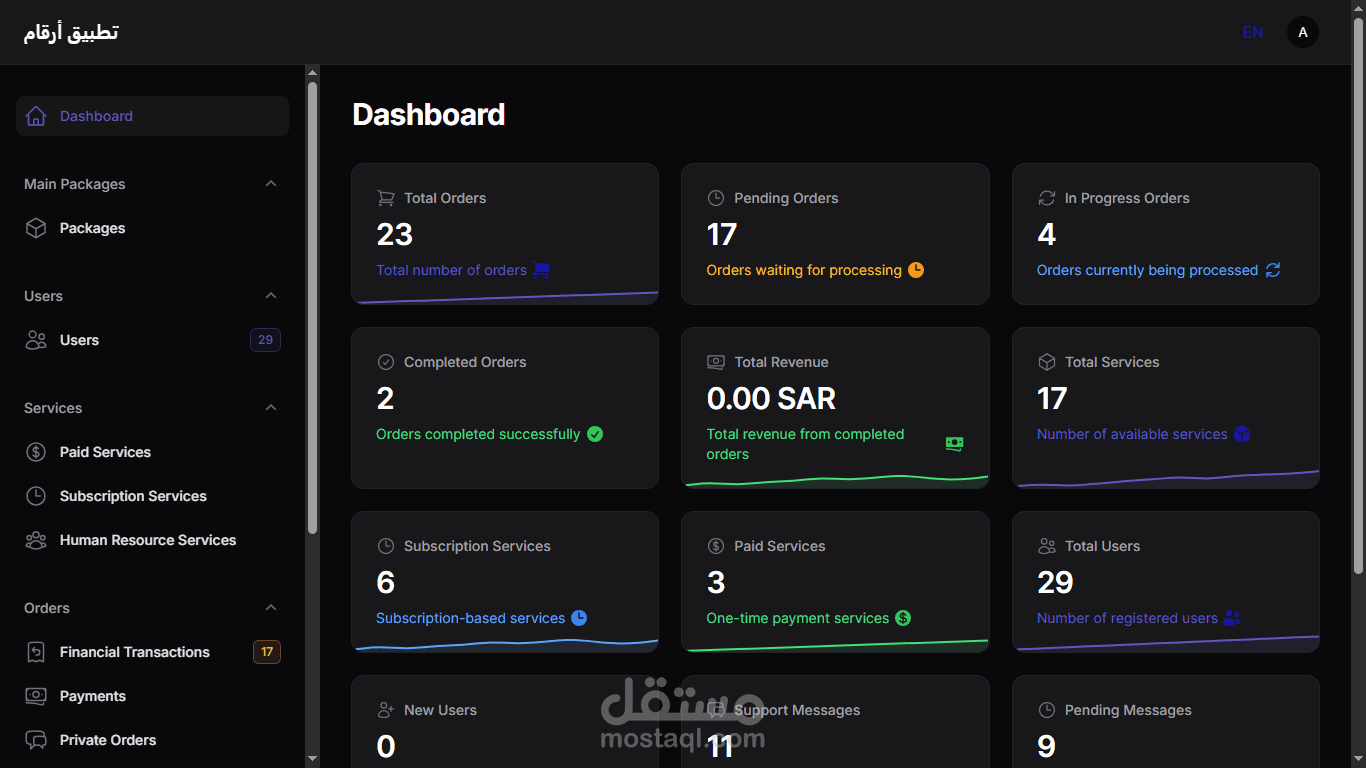Open Financial Transactions in sidebar

point(152,652)
